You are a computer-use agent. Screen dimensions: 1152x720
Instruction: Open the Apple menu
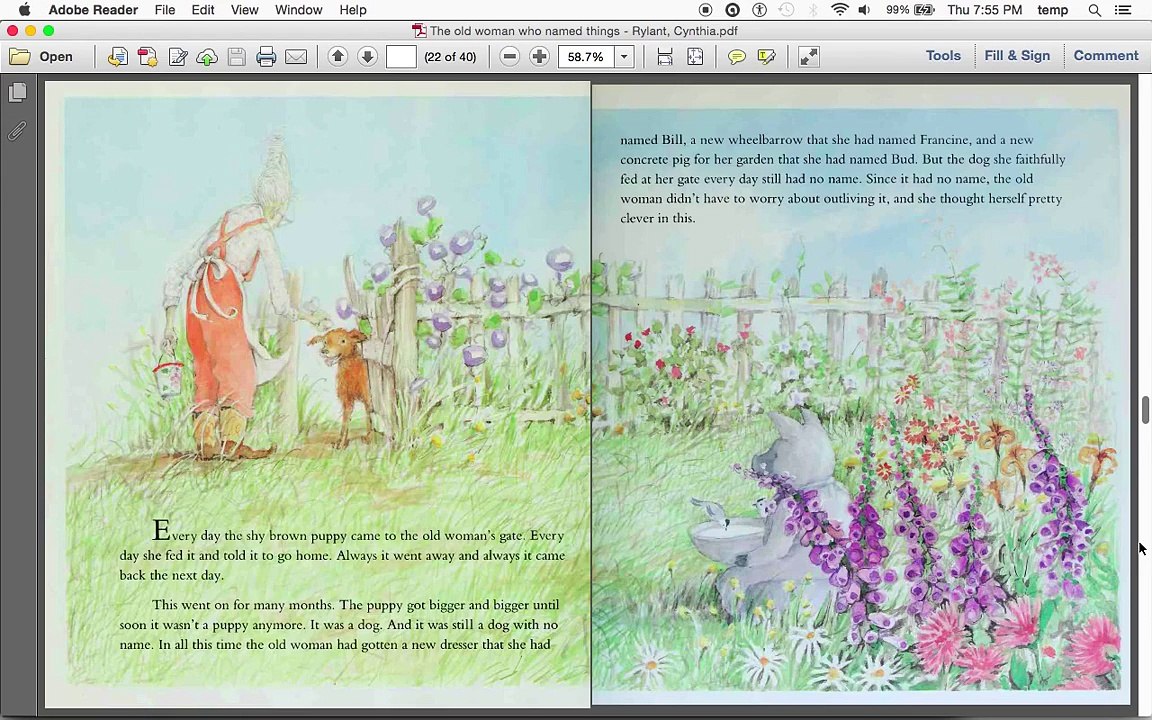24,10
